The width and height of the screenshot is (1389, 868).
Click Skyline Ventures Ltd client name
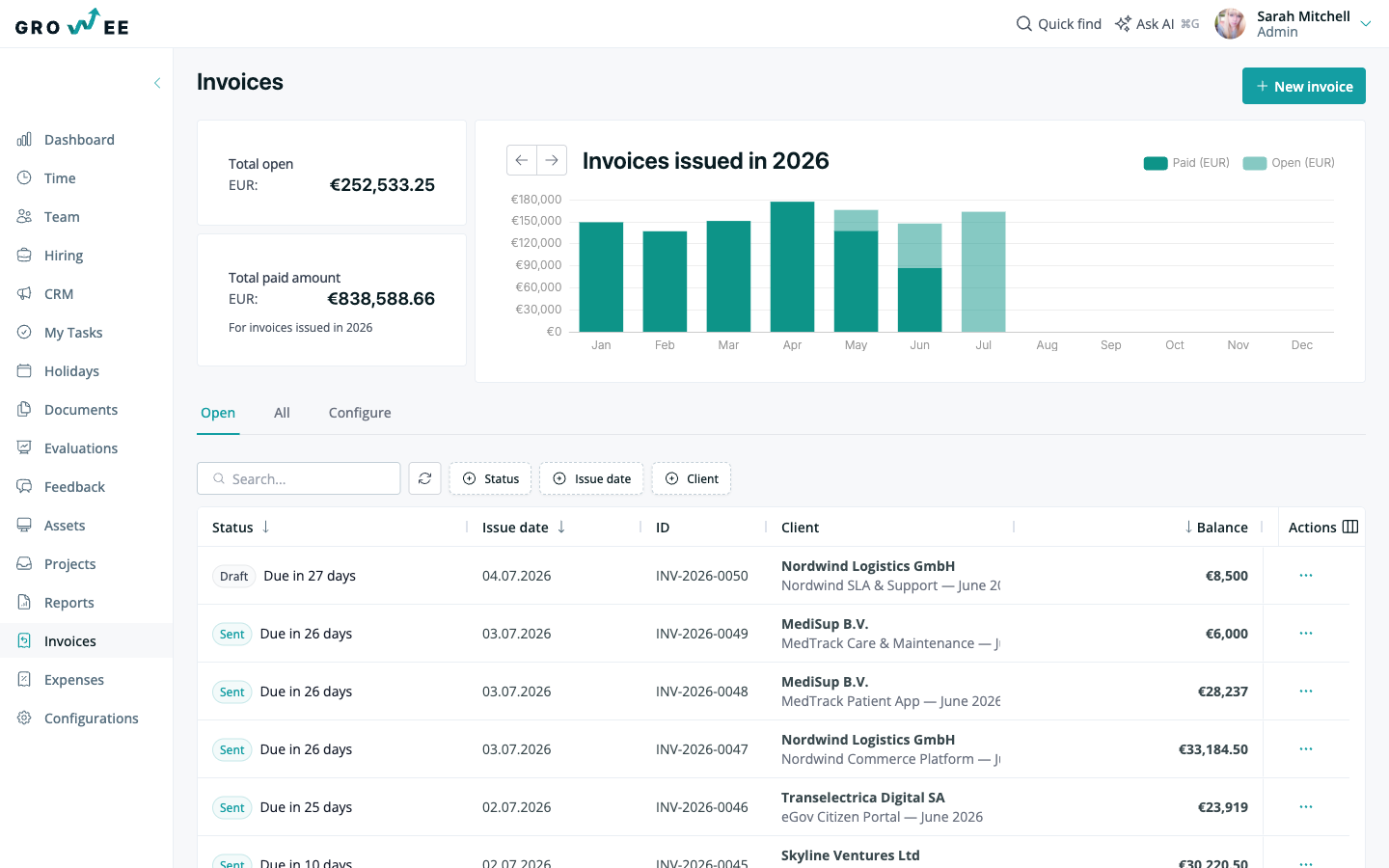pyautogui.click(x=851, y=855)
